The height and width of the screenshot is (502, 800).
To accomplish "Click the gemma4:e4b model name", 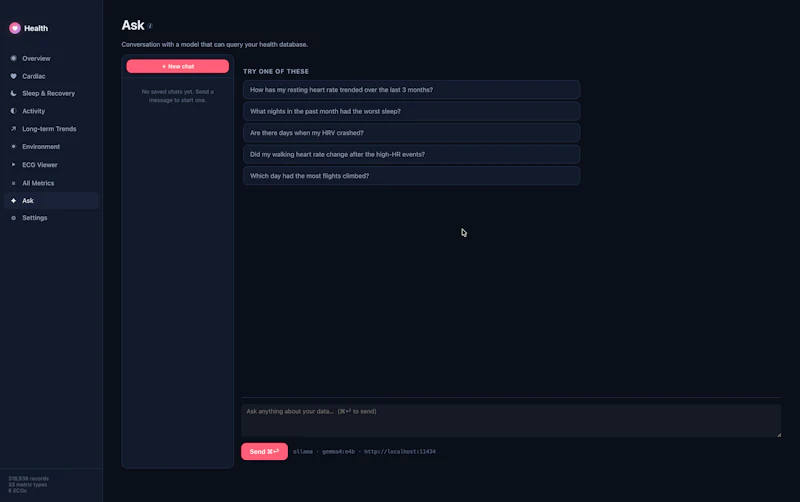I will coord(338,451).
